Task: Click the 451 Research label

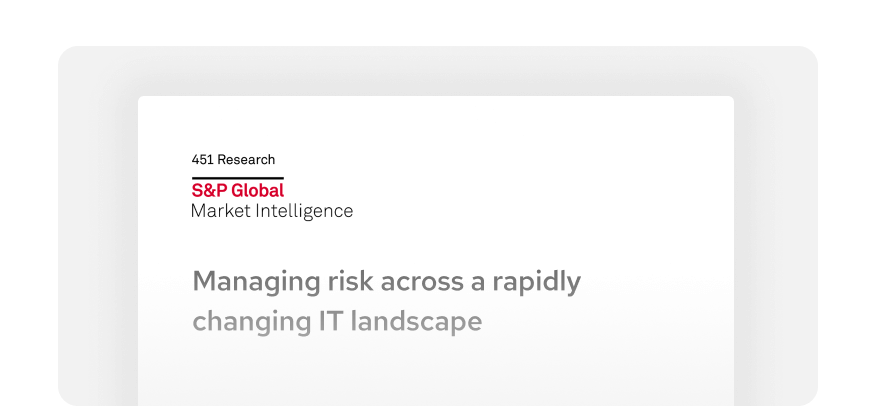Action: [x=233, y=159]
